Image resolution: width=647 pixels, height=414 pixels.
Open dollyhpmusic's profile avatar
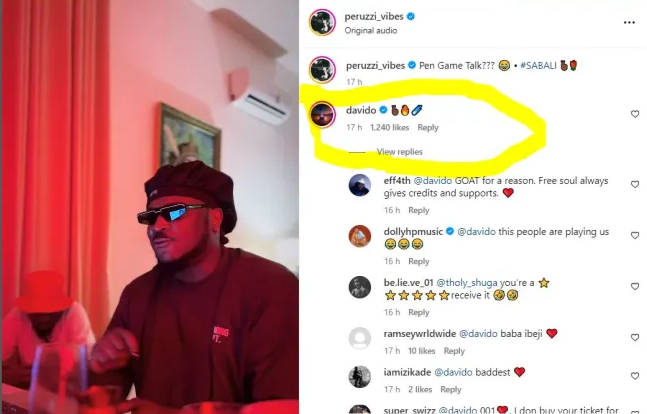tap(360, 236)
